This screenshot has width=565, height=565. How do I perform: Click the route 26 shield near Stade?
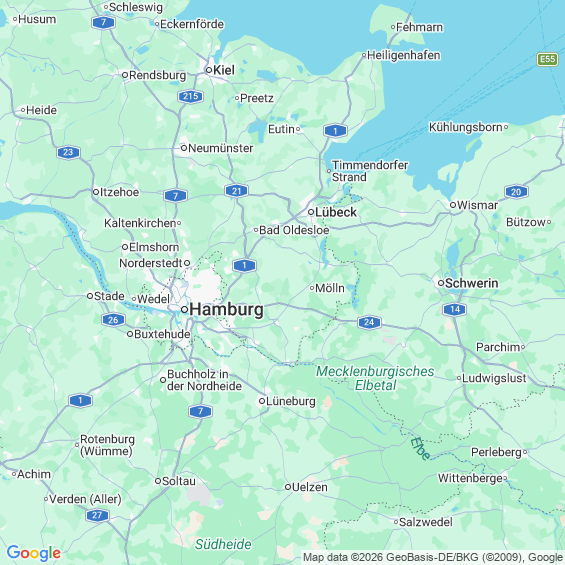pos(113,320)
